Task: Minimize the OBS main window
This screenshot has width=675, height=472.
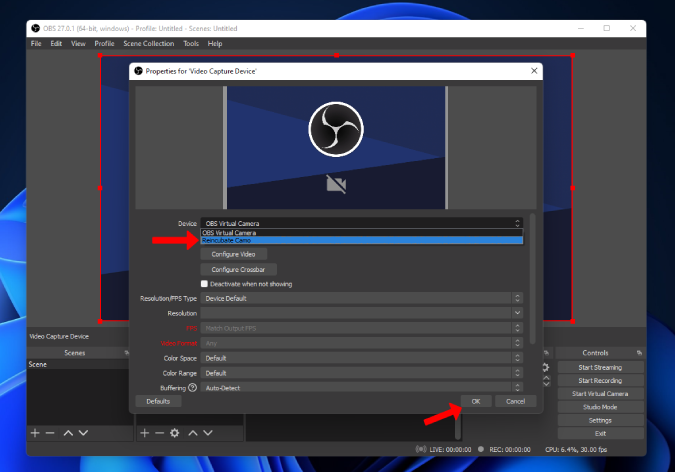Action: [x=581, y=28]
